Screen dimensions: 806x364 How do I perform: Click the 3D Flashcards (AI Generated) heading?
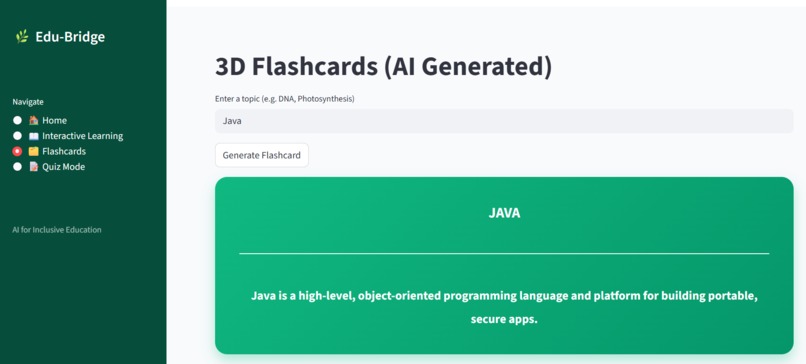tap(383, 67)
